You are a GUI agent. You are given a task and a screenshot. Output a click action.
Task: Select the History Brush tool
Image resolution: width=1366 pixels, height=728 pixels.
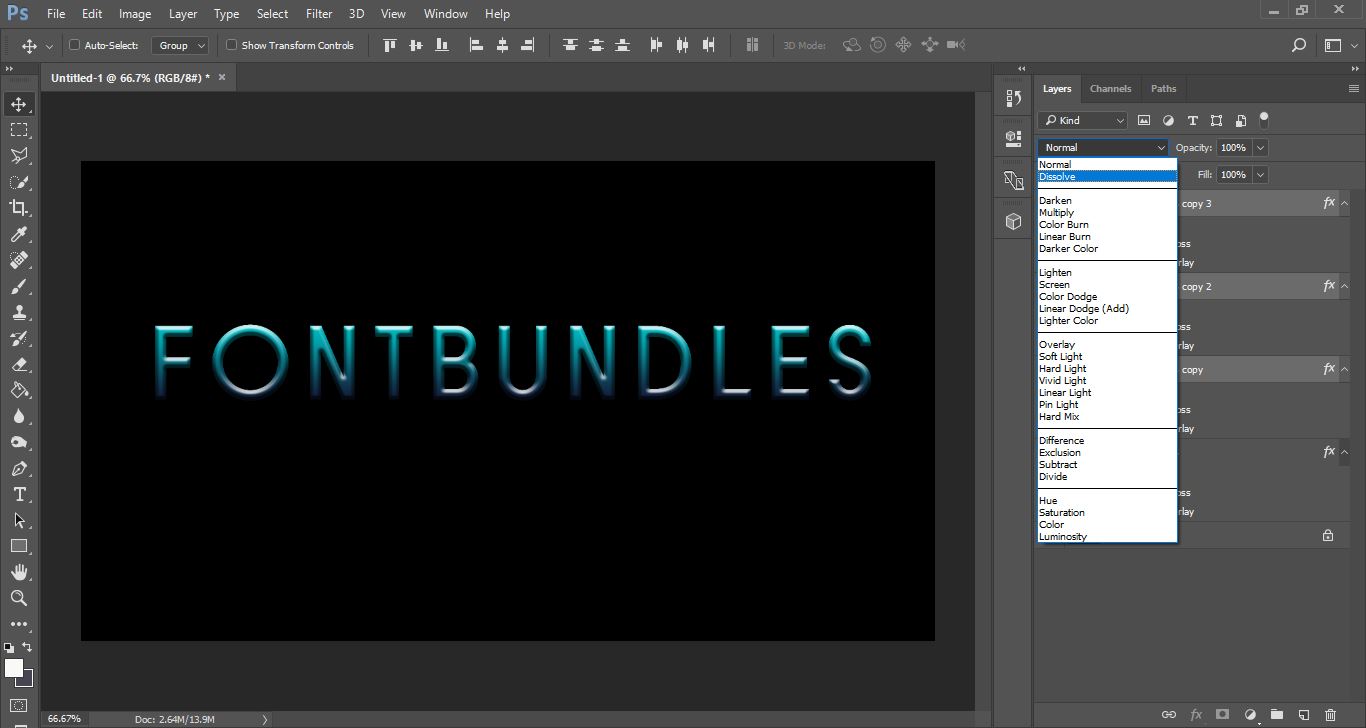(x=19, y=338)
